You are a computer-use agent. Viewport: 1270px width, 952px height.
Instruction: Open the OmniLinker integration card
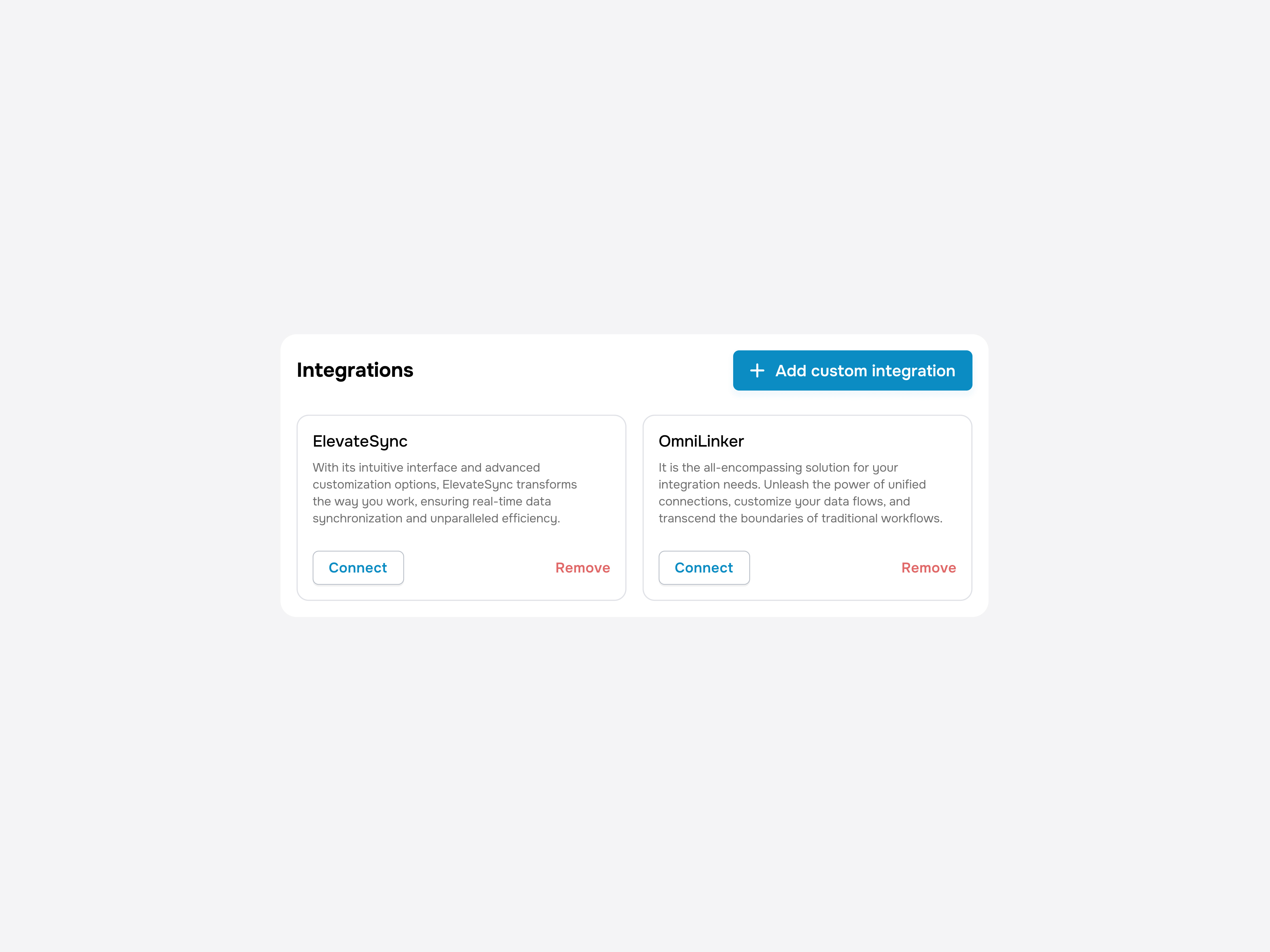pos(807,508)
